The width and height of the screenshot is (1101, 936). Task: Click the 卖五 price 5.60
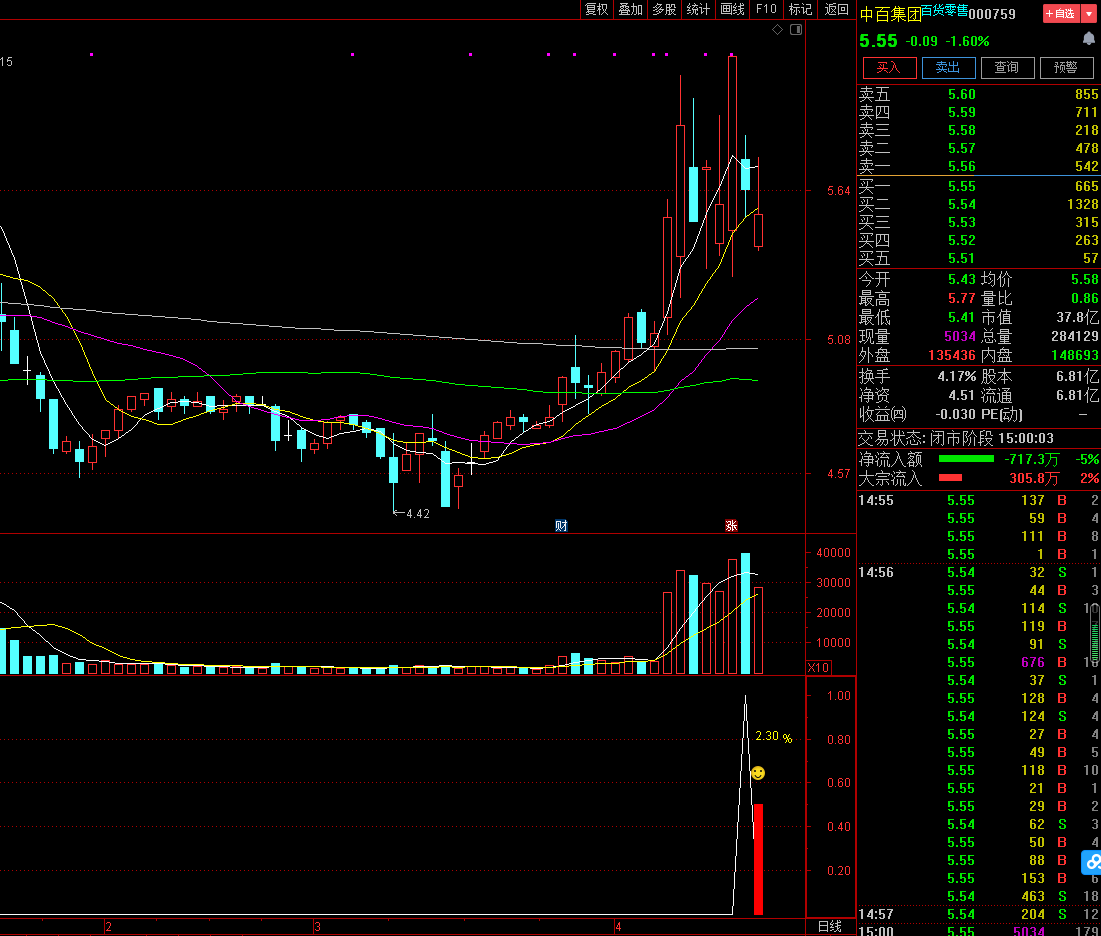click(961, 94)
